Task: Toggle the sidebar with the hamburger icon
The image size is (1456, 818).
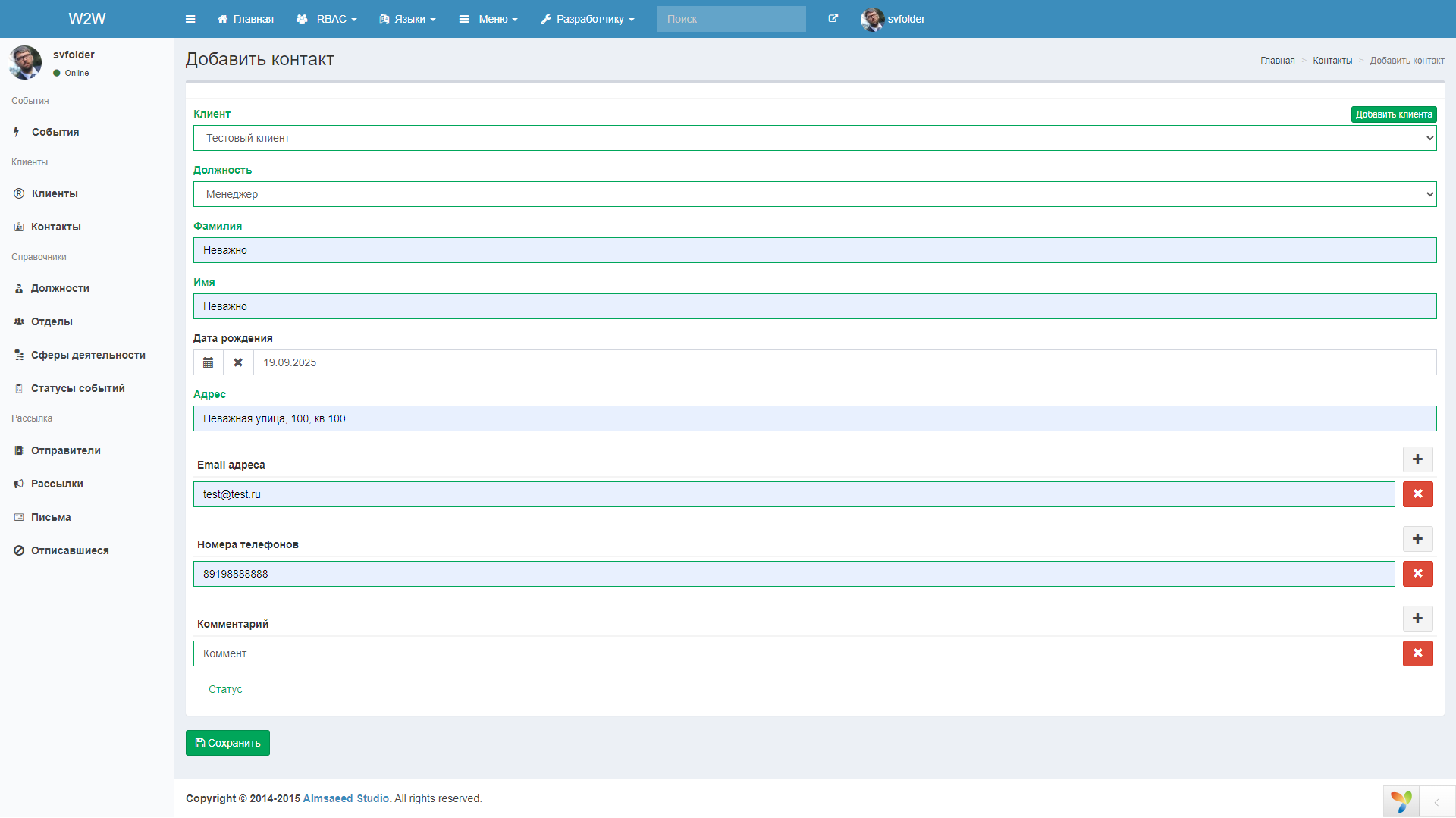Action: pos(190,19)
